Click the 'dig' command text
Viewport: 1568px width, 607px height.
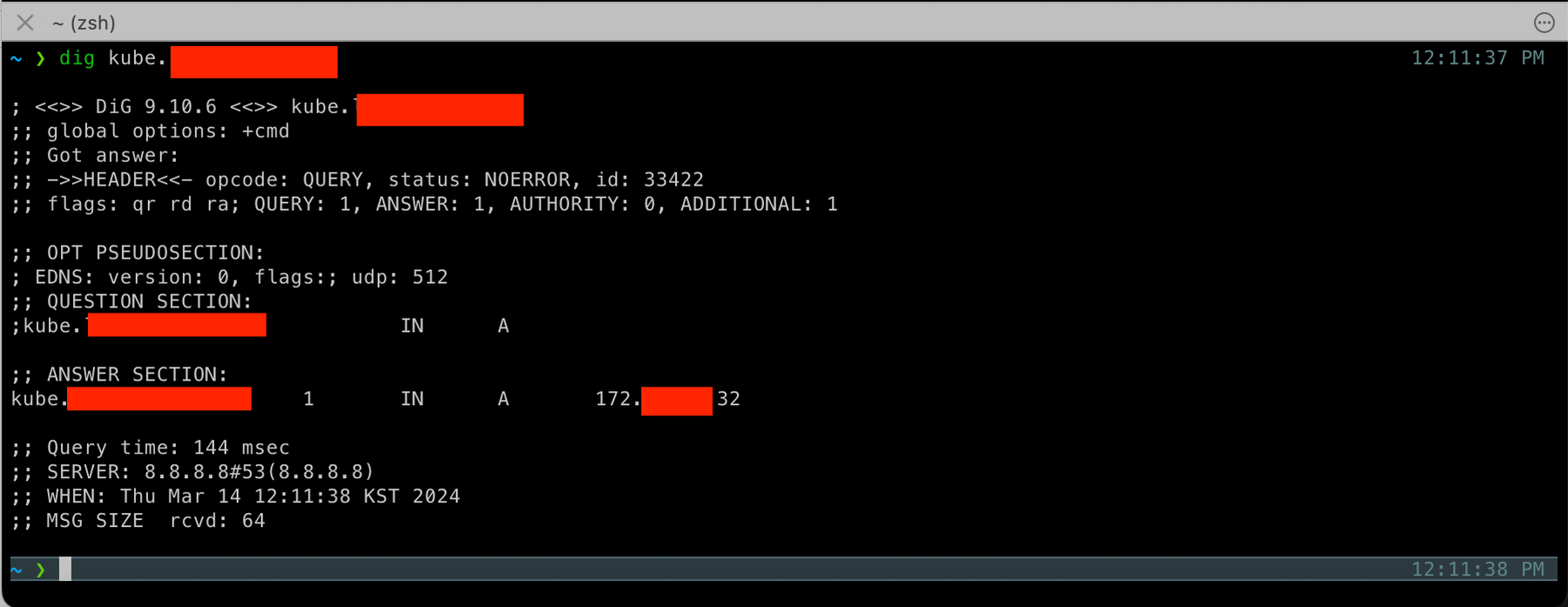(77, 58)
